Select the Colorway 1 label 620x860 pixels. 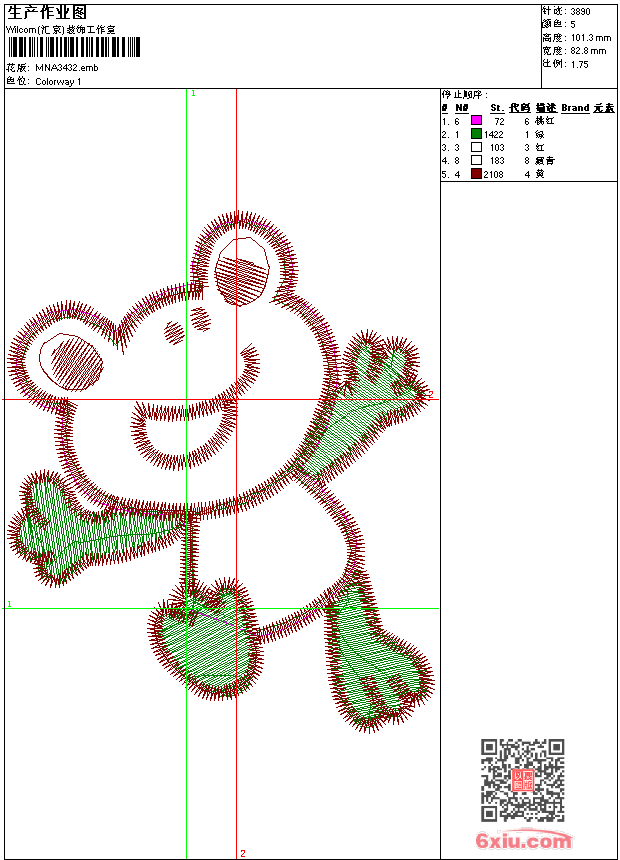58,82
